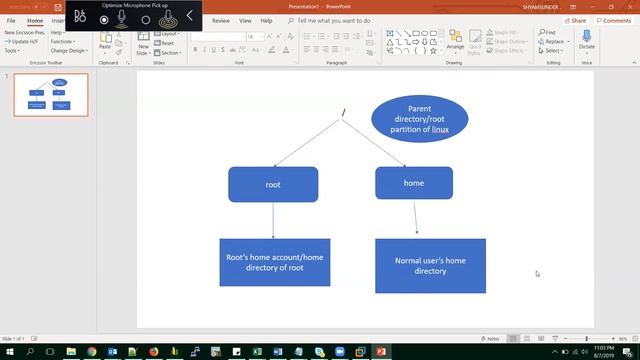Select the first microphone pickup radio option

[x=104, y=20]
